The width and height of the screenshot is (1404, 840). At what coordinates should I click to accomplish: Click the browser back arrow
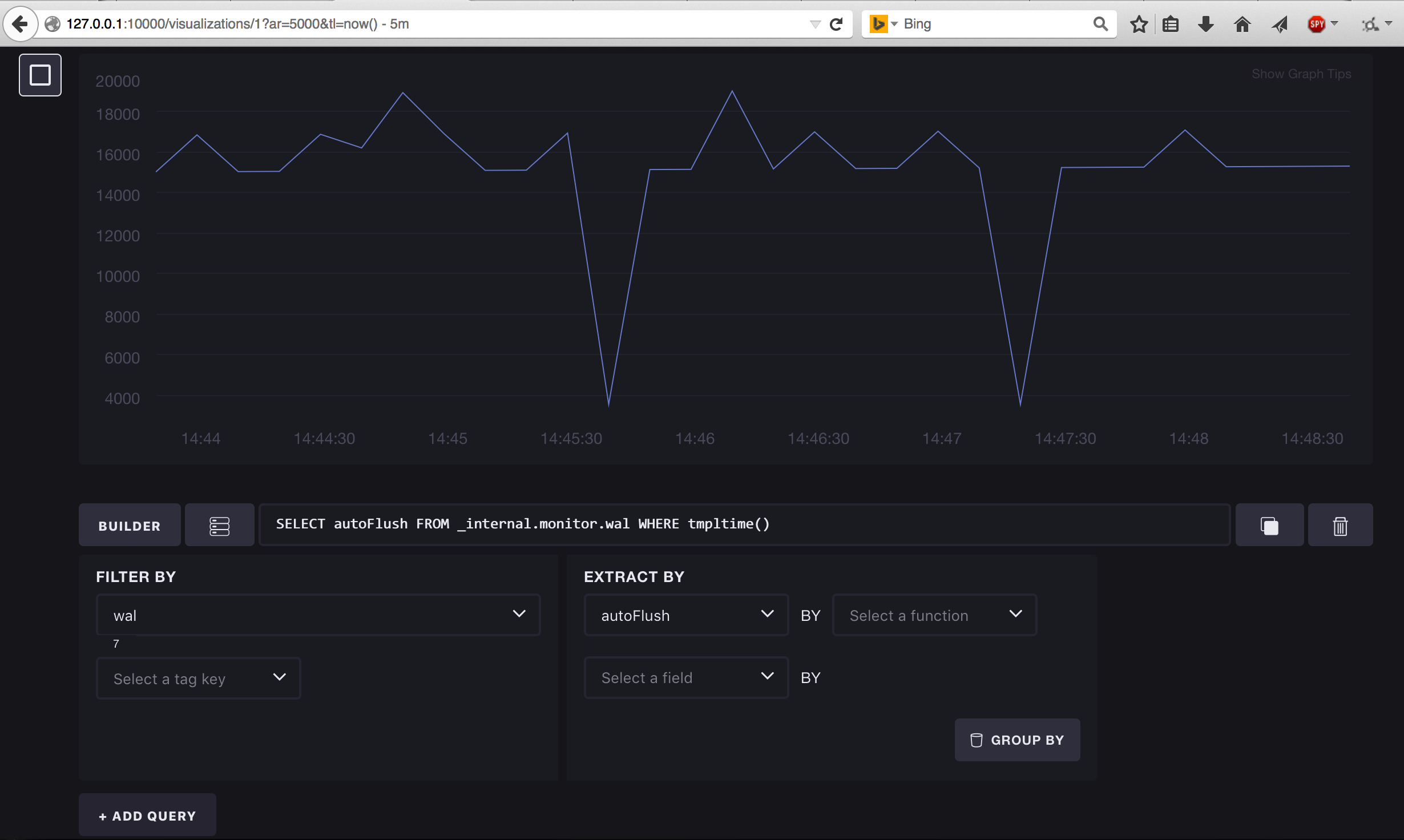point(21,24)
